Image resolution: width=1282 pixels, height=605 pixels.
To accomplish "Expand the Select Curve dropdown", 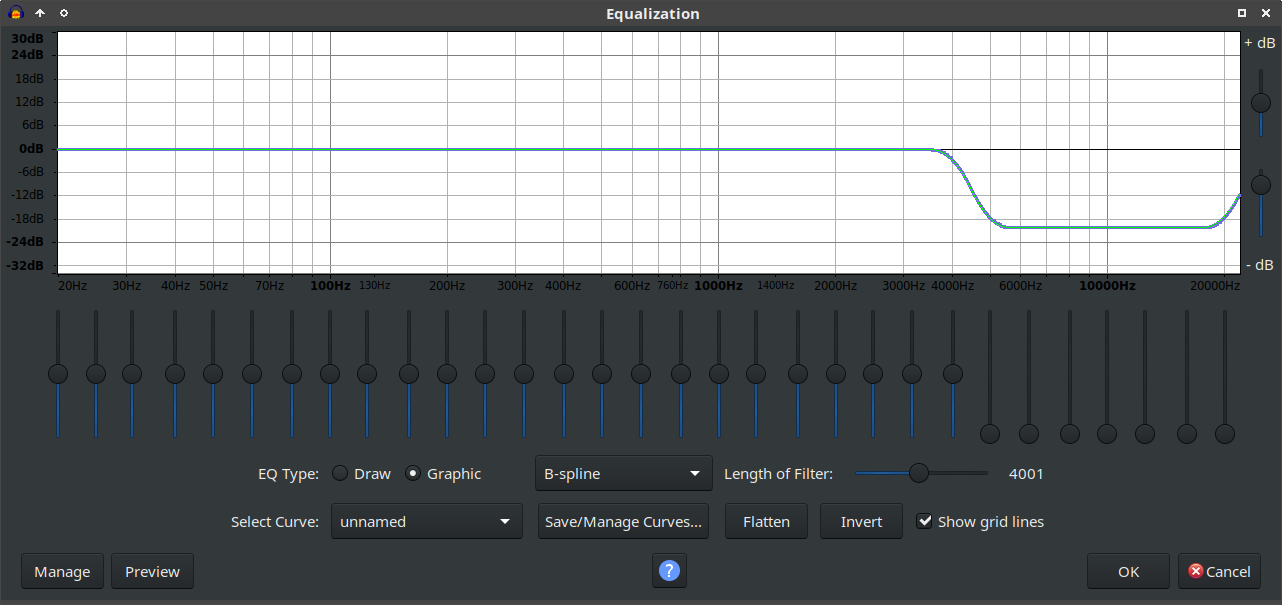I will pos(426,521).
